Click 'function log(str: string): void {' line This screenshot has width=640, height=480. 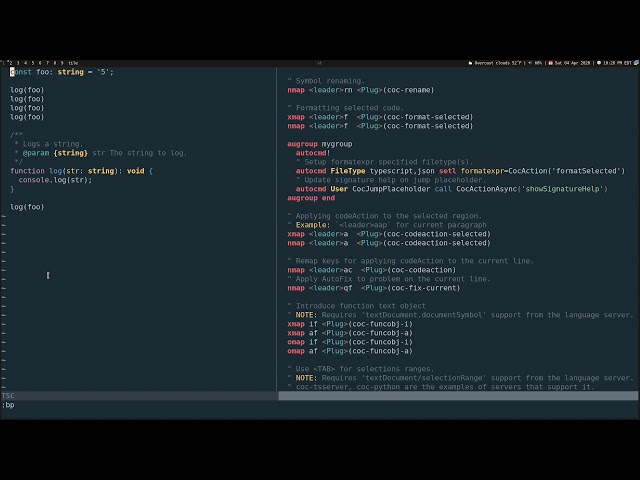[81, 171]
